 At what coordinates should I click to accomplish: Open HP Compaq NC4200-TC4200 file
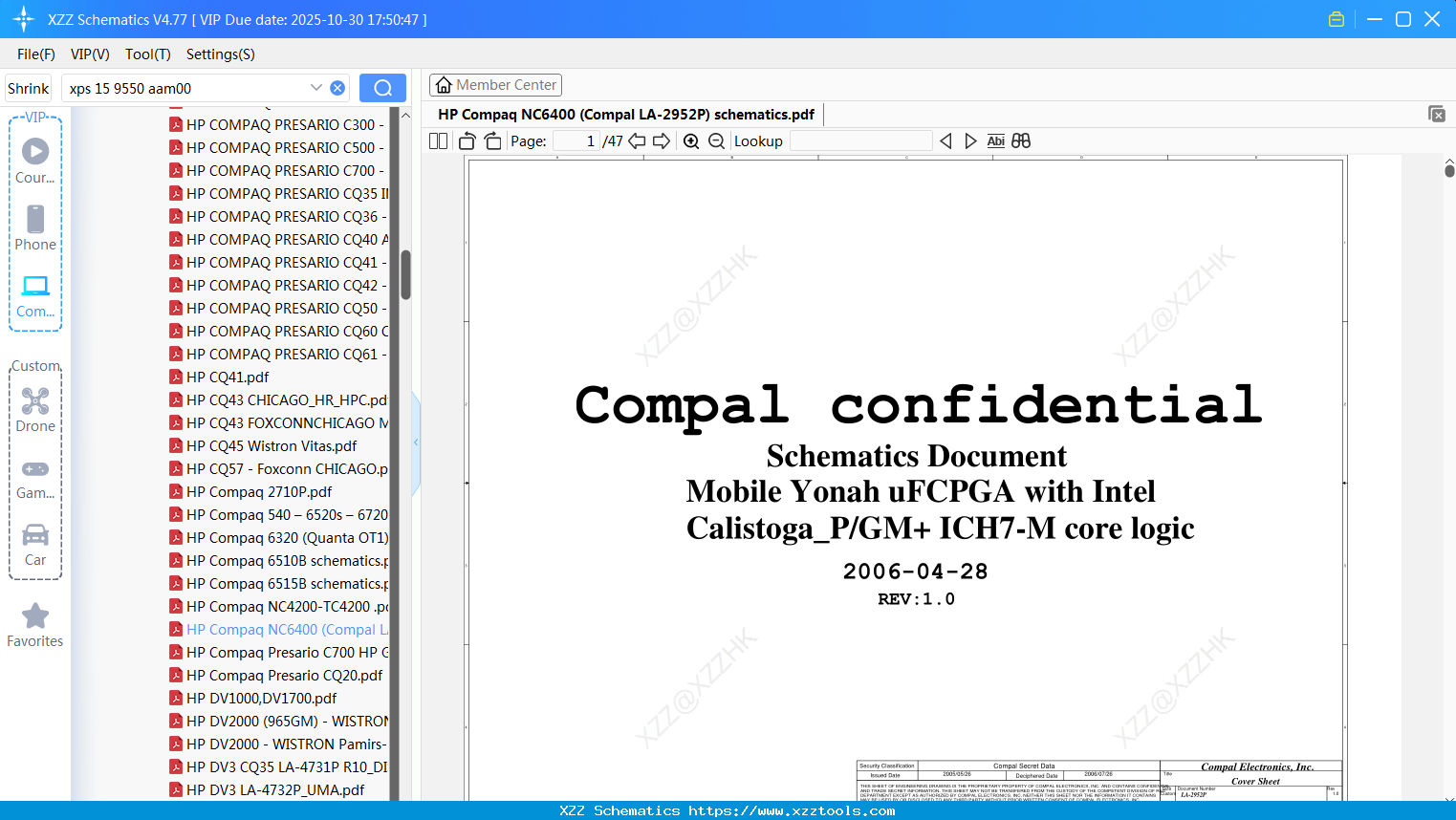point(278,606)
